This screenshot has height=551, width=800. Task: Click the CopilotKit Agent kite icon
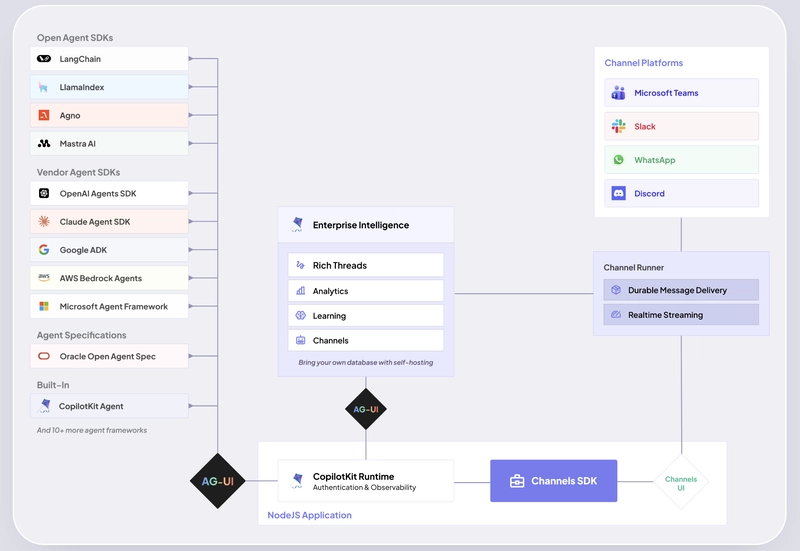coord(44,406)
